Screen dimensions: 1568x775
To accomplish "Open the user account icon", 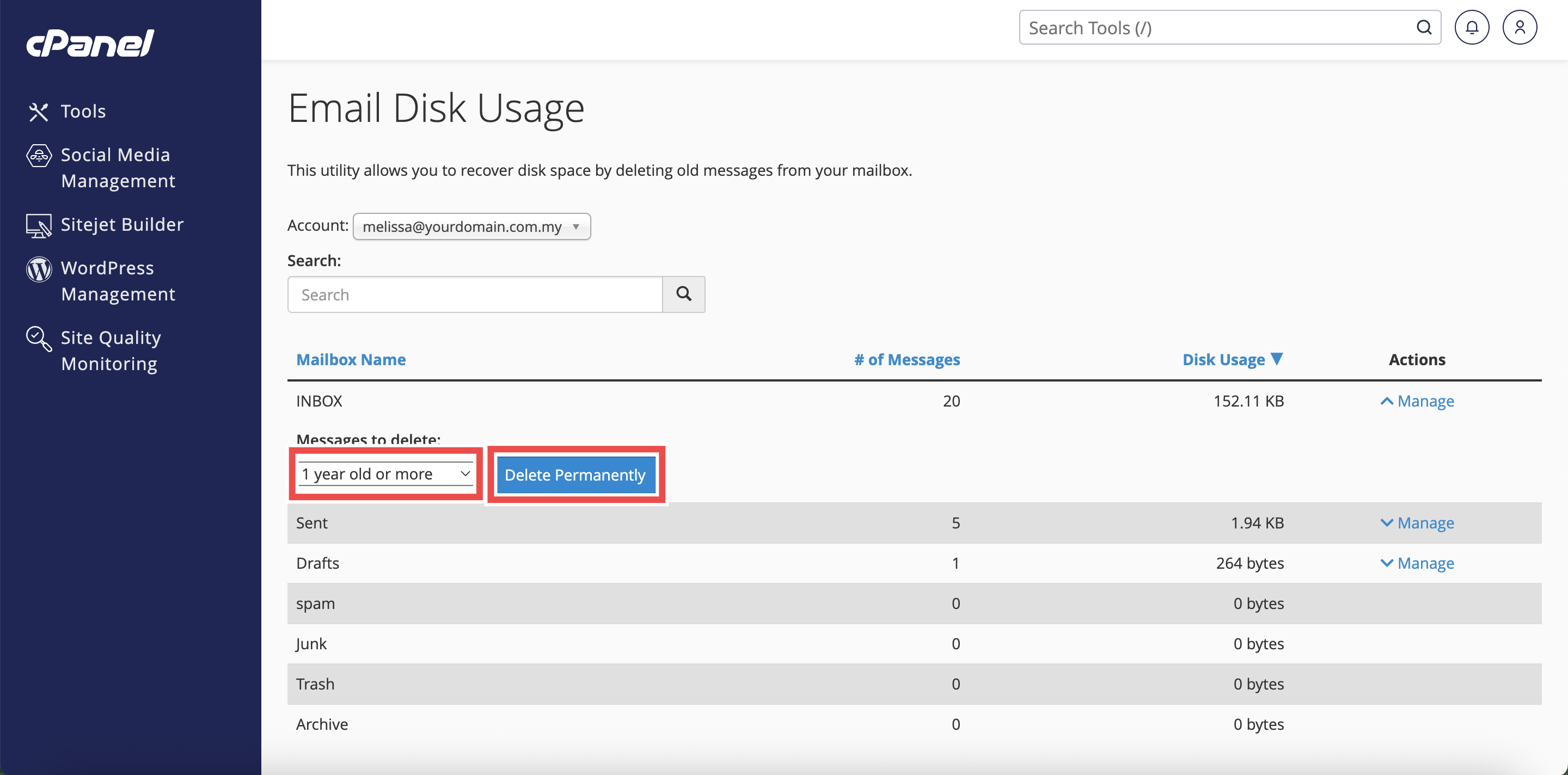I will point(1520,27).
